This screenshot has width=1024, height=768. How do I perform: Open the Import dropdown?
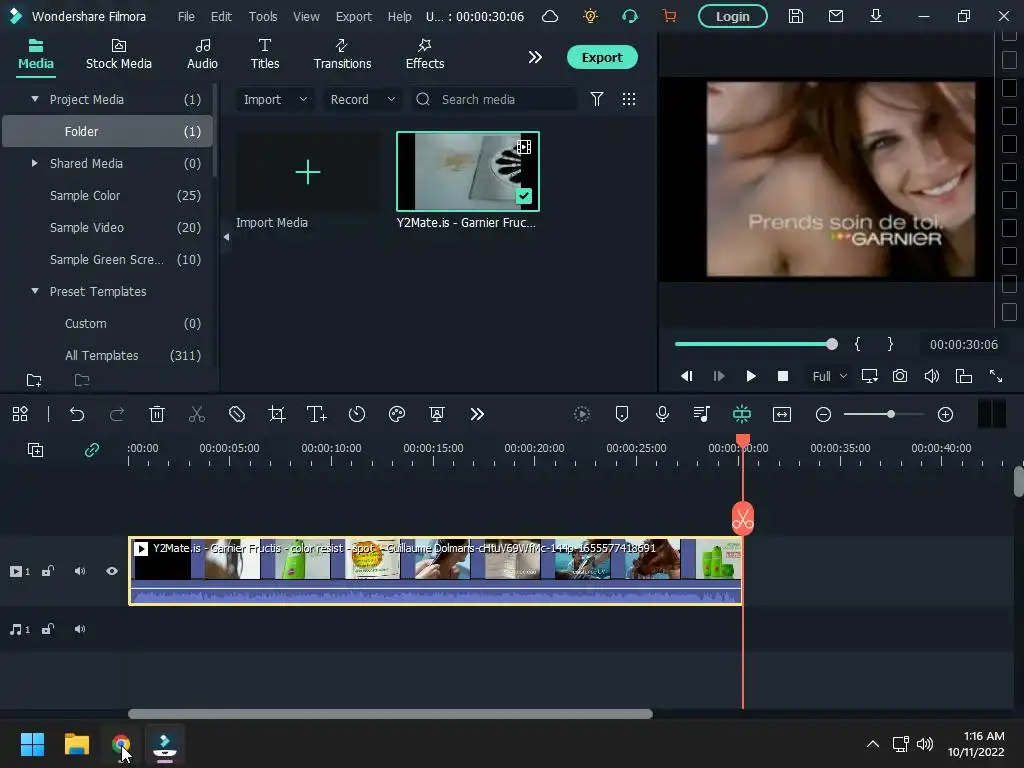(275, 99)
